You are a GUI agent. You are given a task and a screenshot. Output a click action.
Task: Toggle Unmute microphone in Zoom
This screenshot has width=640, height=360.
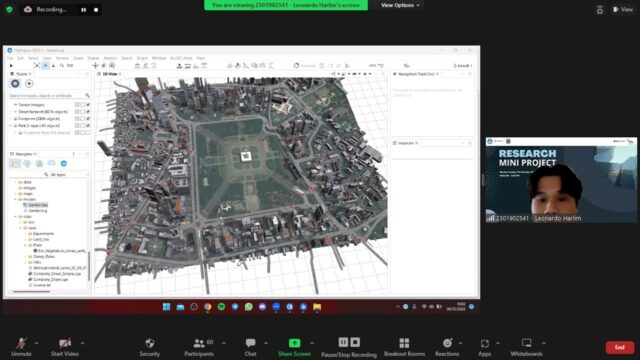tap(21, 347)
